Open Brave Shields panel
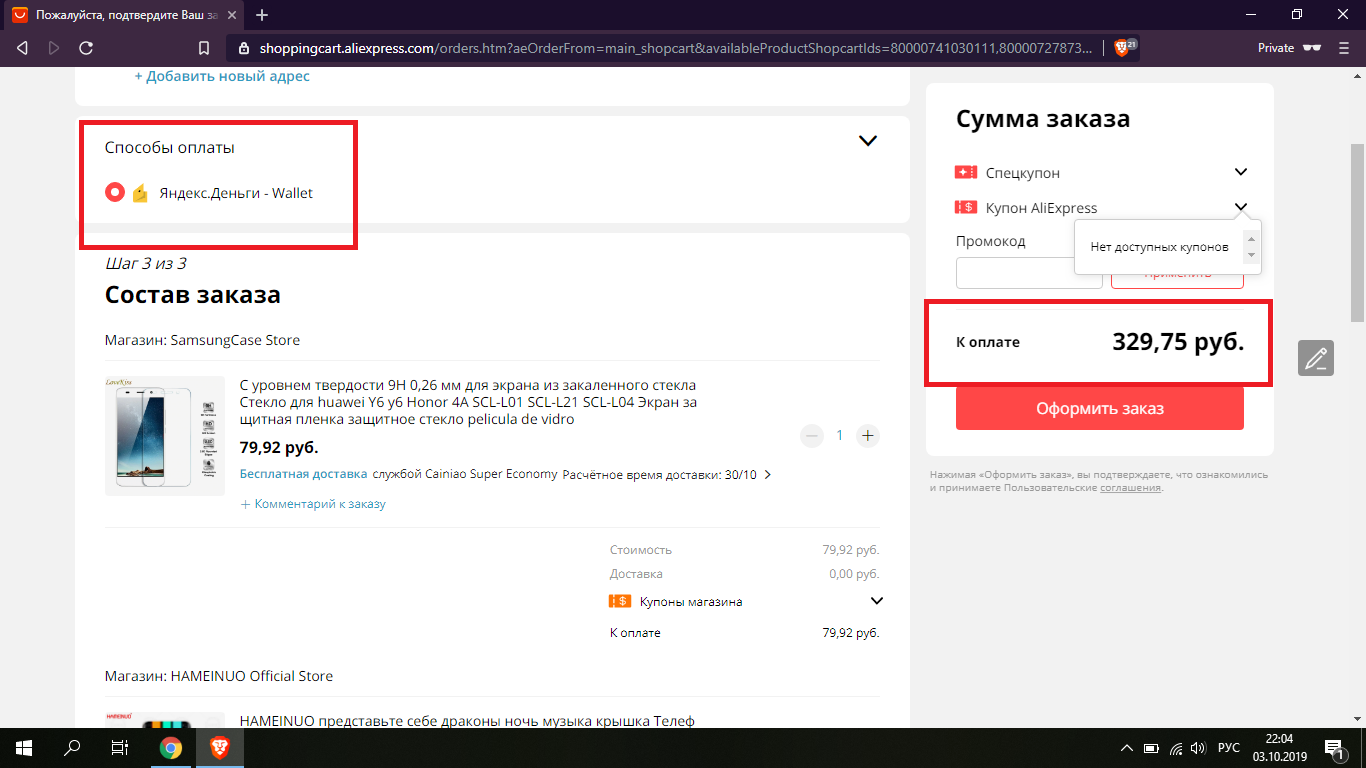 [1123, 48]
